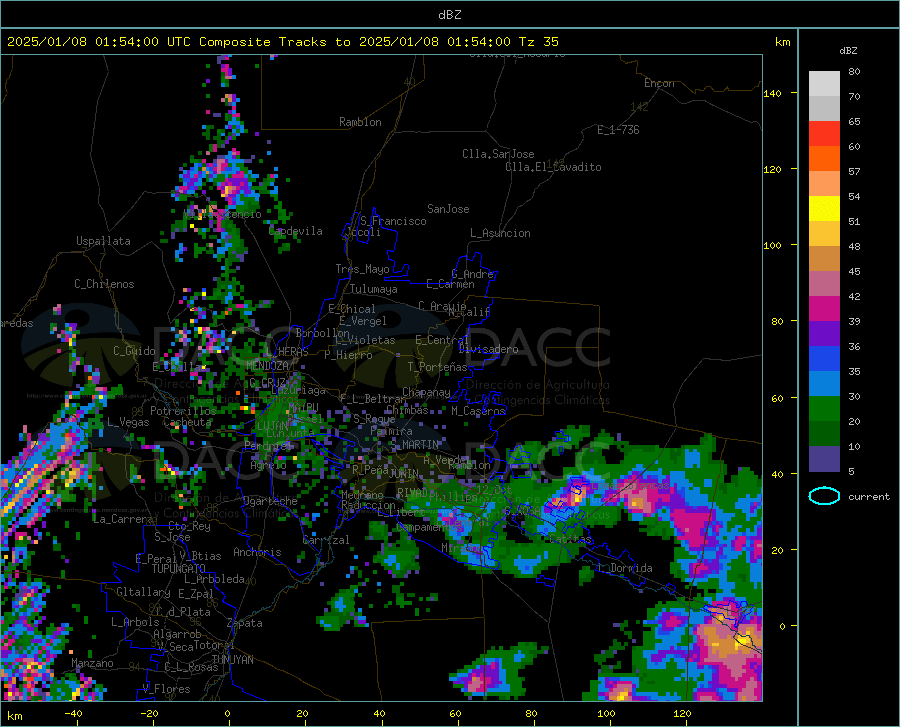This screenshot has height=727, width=900.
Task: Click the 'Clla.SanJose' map label
Action: (498, 154)
